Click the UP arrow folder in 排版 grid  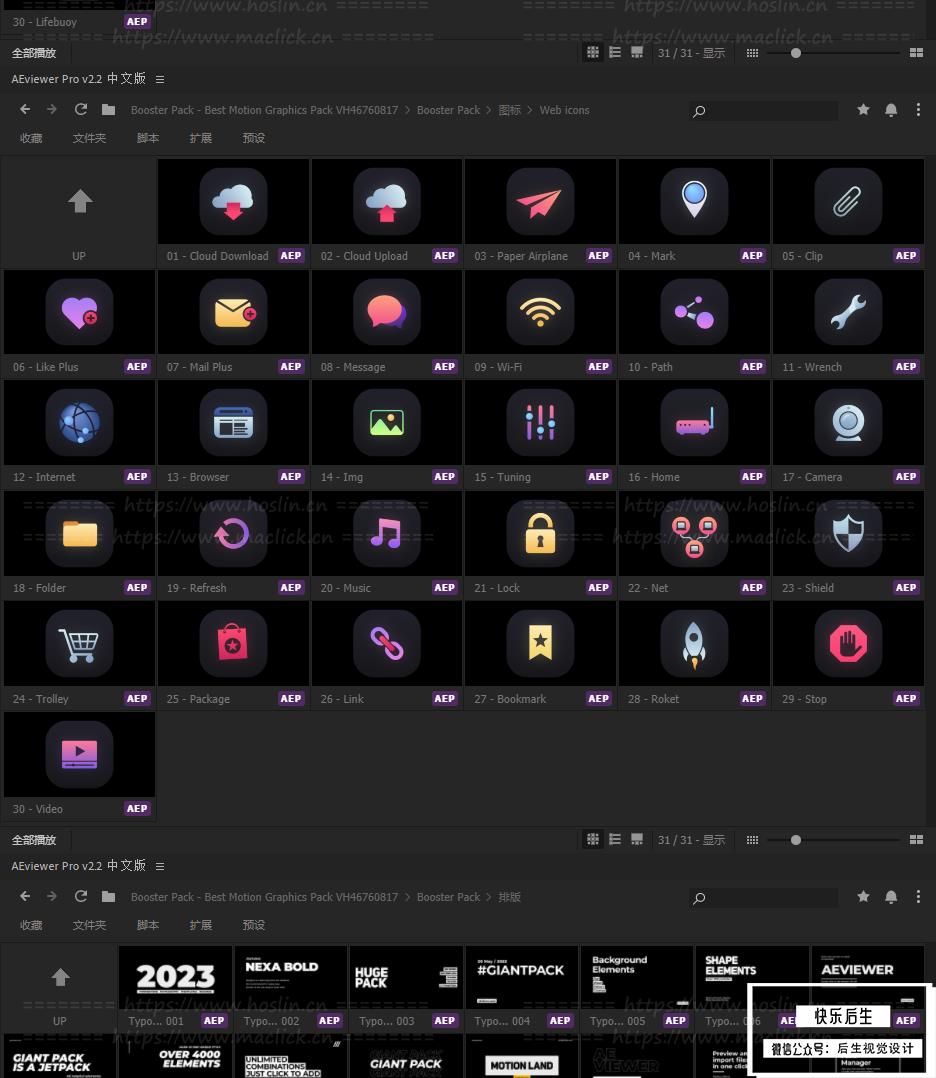click(x=60, y=989)
